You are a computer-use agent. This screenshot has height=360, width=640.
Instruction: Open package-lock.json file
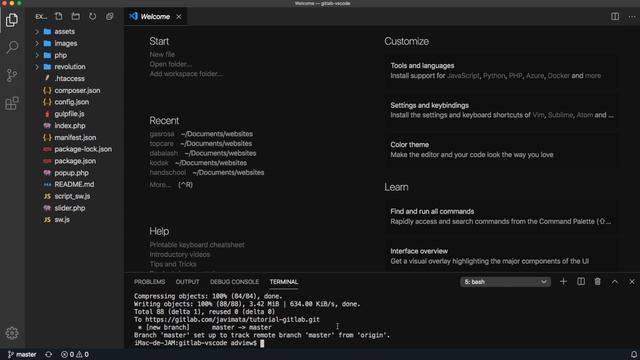(83, 149)
